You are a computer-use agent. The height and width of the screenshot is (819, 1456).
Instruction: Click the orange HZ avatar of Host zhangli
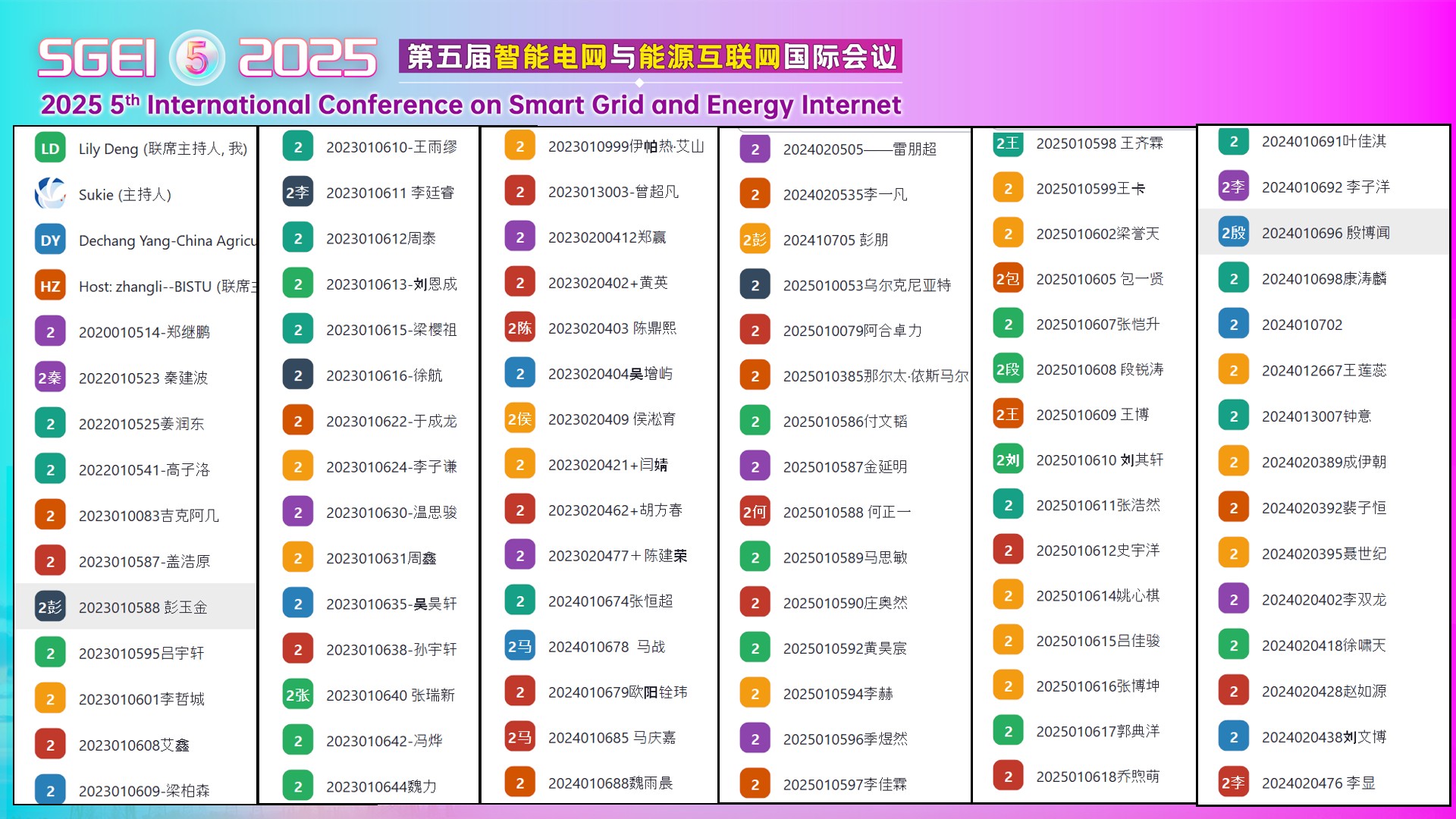[50, 286]
